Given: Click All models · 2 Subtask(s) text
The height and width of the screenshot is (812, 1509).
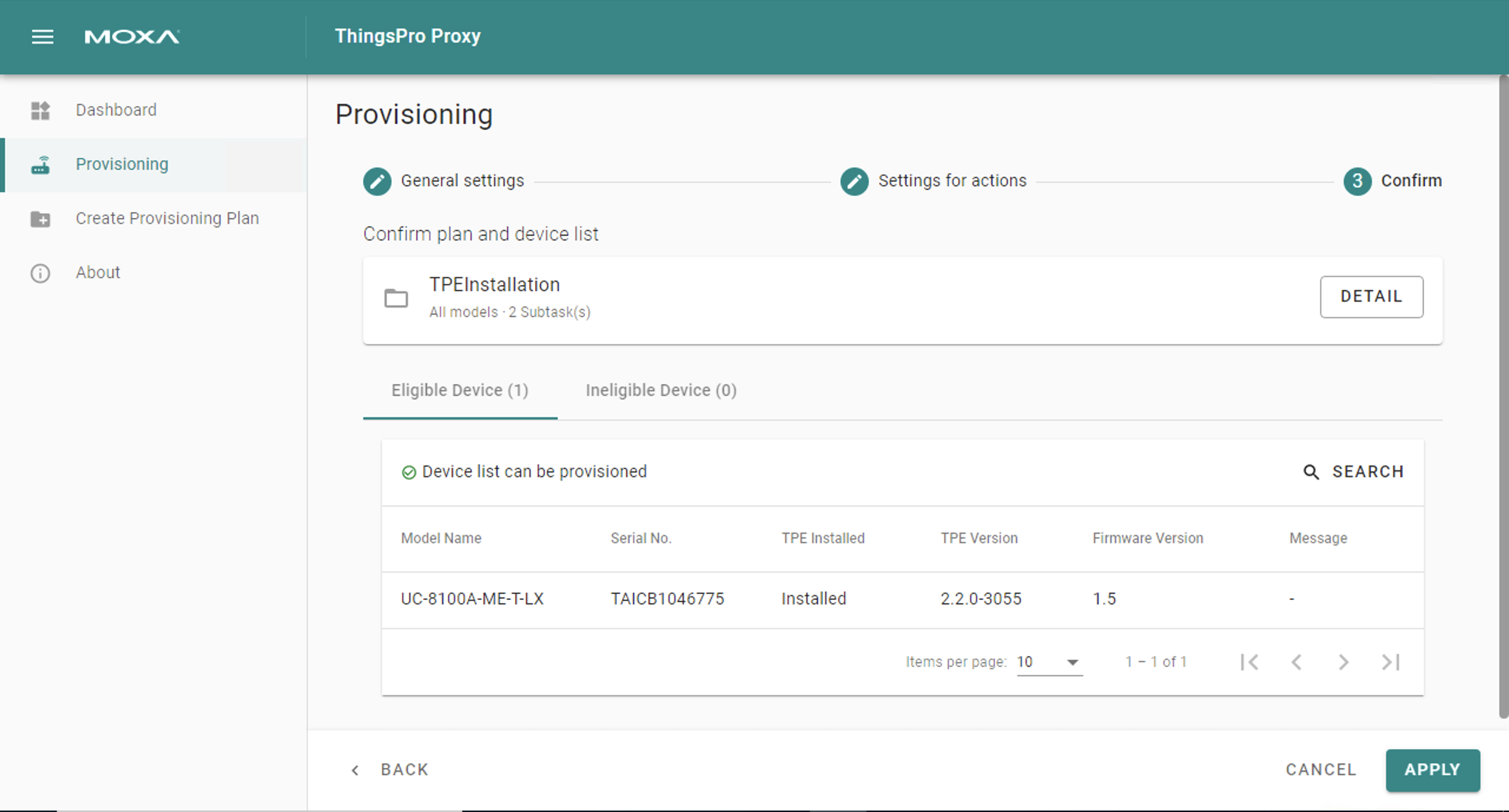Looking at the screenshot, I should 510,312.
